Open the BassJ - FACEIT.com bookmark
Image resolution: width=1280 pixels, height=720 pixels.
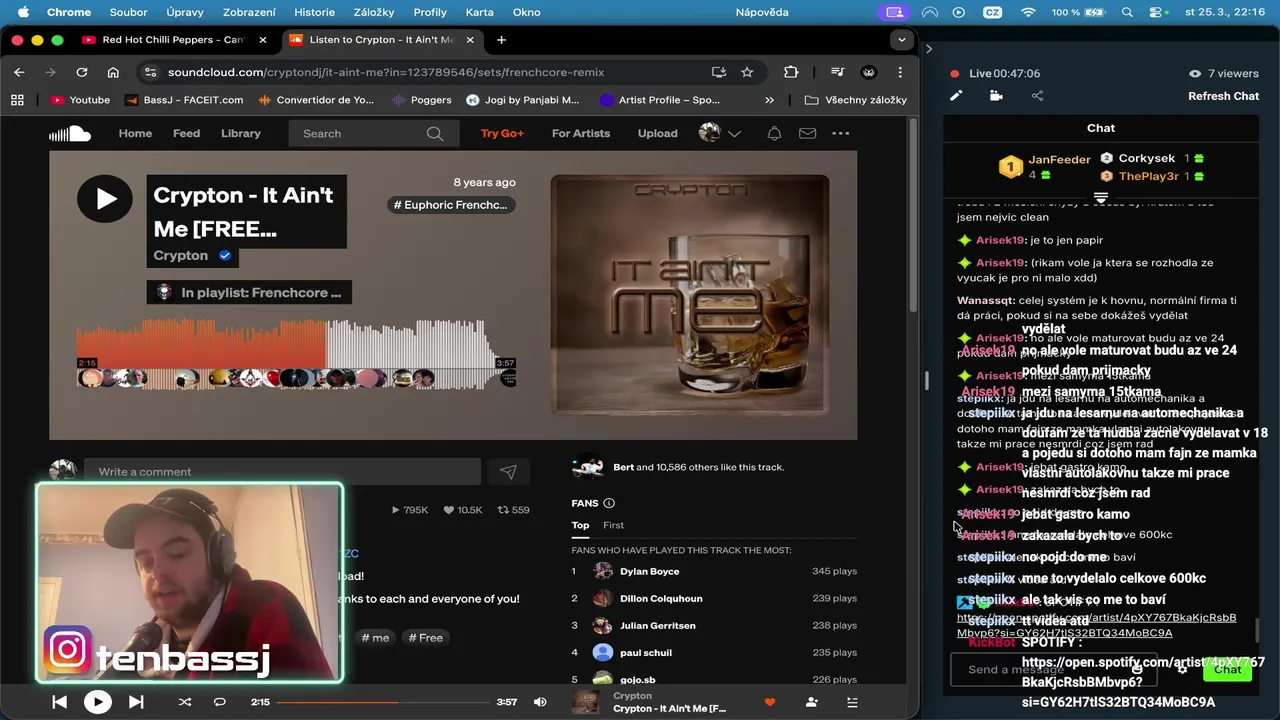pyautogui.click(x=184, y=100)
